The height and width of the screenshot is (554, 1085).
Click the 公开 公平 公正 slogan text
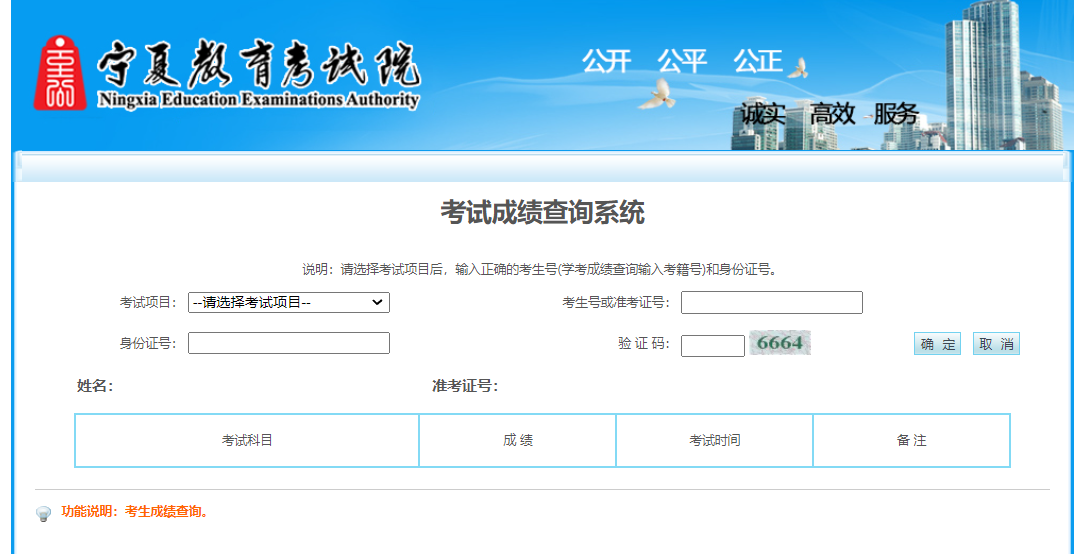[x=682, y=61]
